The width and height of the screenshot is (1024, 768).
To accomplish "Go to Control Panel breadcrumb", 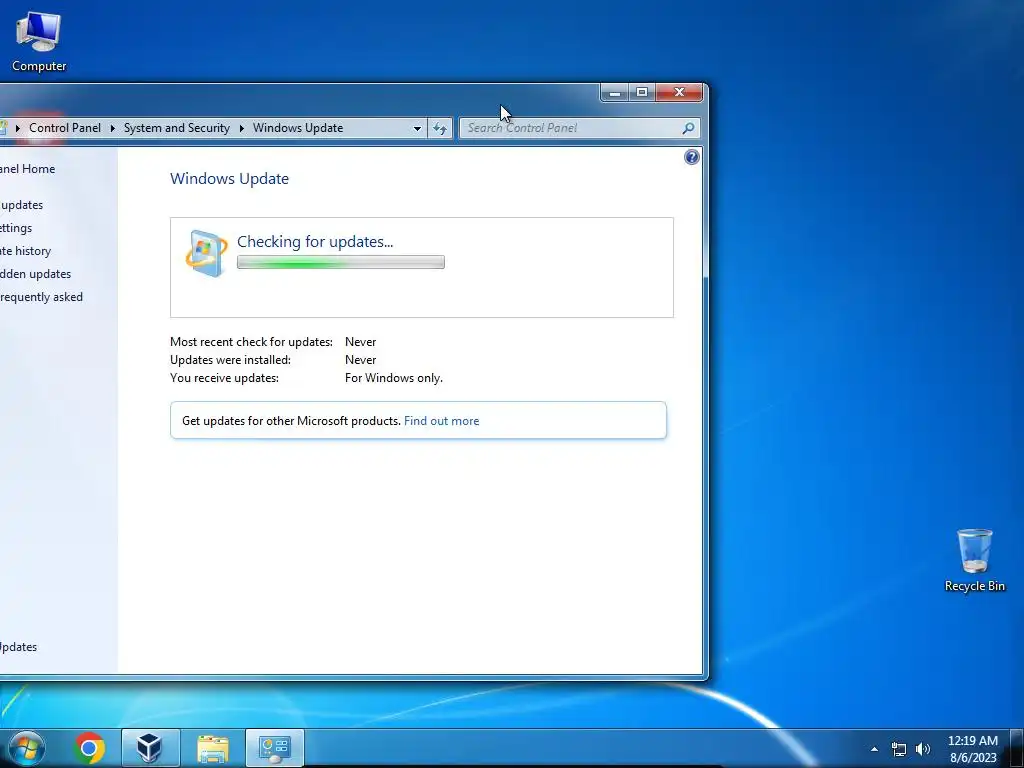I will pos(65,128).
